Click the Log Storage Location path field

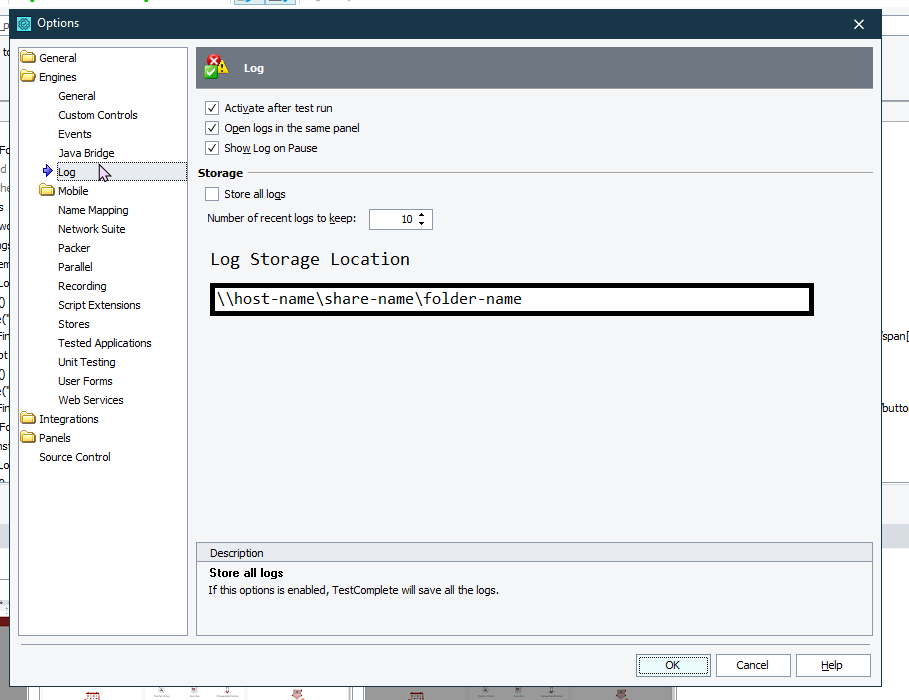pos(512,299)
